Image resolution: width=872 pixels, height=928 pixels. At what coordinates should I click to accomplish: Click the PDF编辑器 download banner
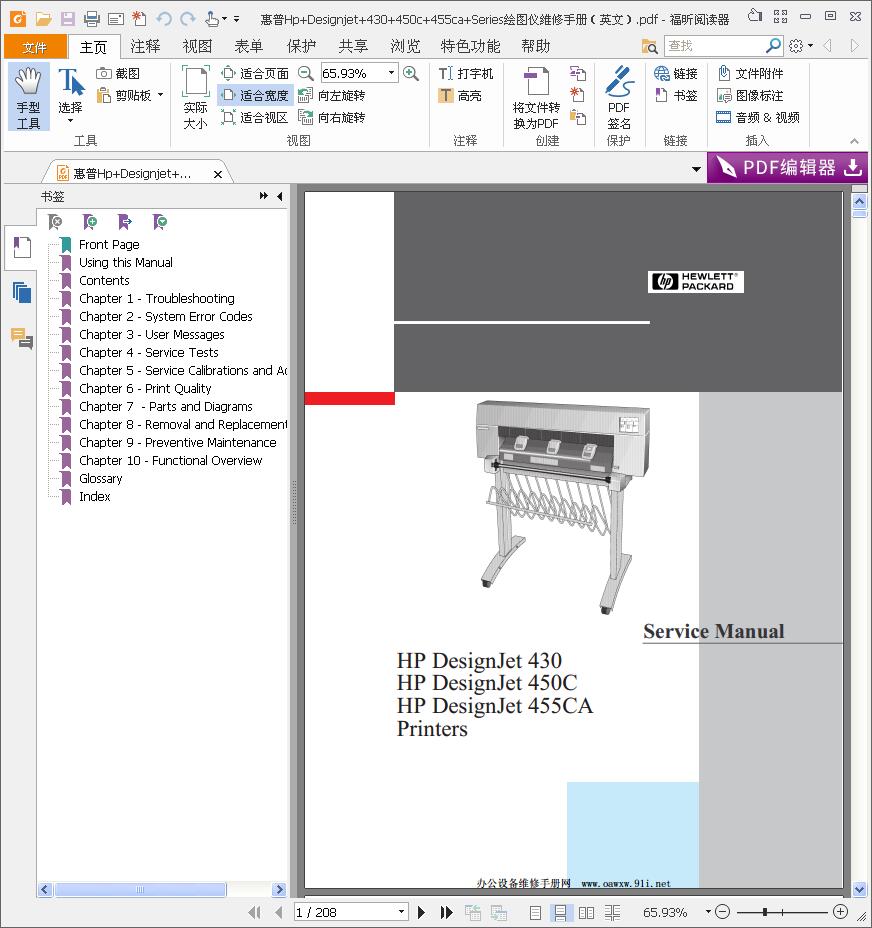[x=787, y=167]
